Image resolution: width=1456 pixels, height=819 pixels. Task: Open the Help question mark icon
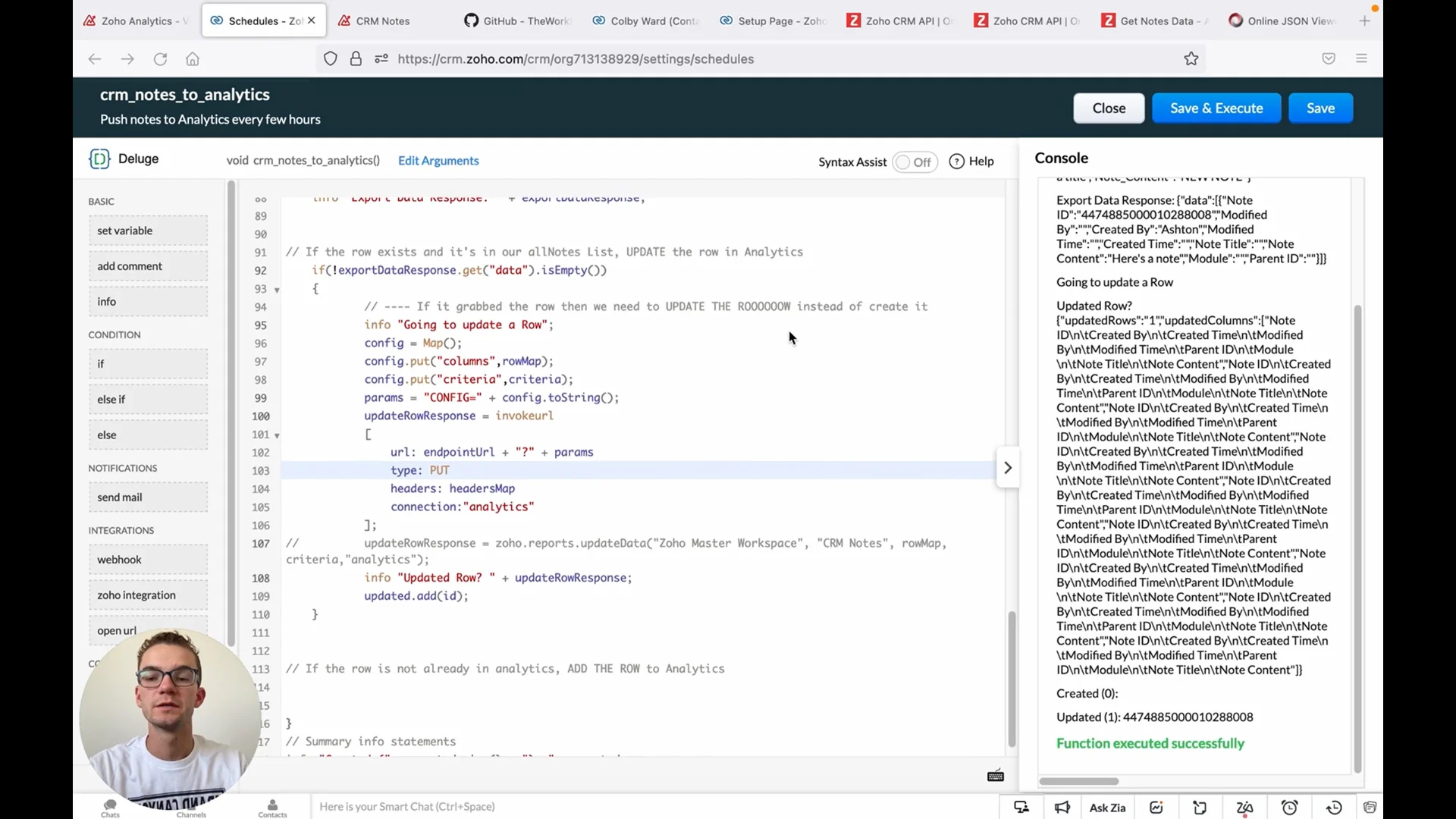pos(957,162)
